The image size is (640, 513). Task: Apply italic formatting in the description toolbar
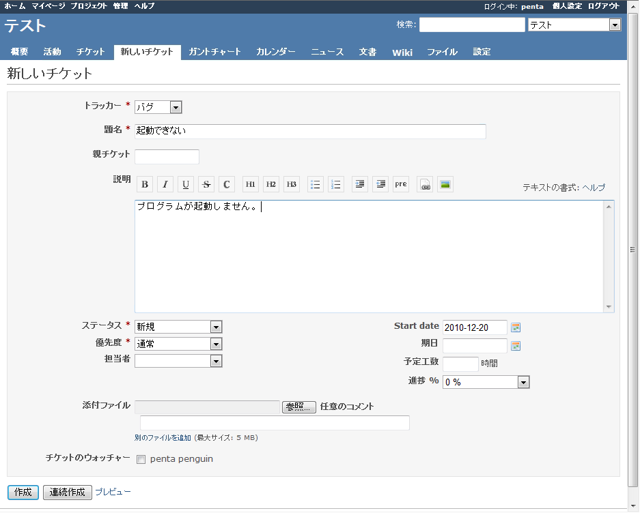pos(165,184)
